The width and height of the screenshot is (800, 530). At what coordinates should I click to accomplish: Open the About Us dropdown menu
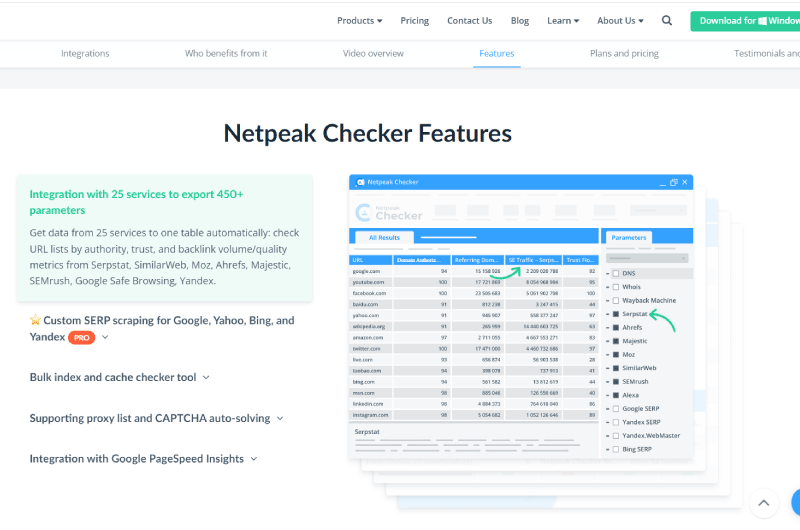point(620,20)
